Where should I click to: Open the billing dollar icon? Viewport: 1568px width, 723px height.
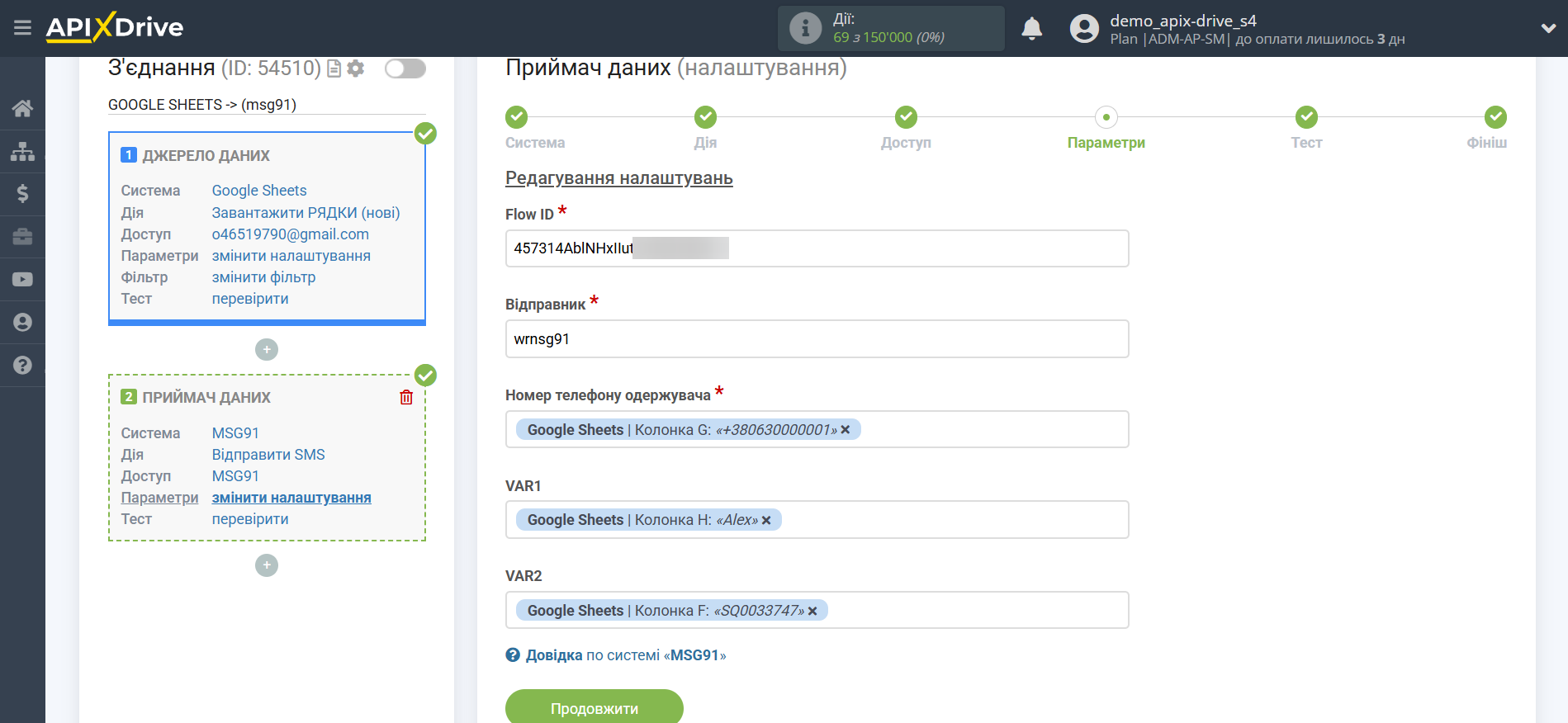[22, 194]
